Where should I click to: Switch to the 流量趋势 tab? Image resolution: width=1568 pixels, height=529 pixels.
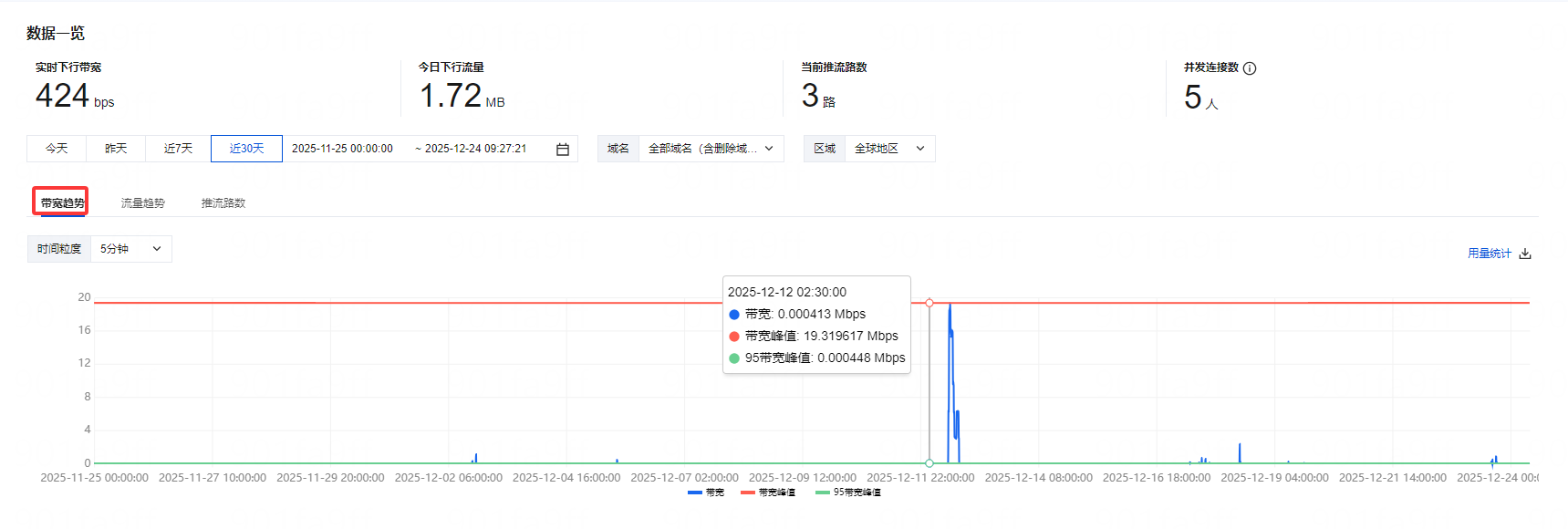coord(142,203)
